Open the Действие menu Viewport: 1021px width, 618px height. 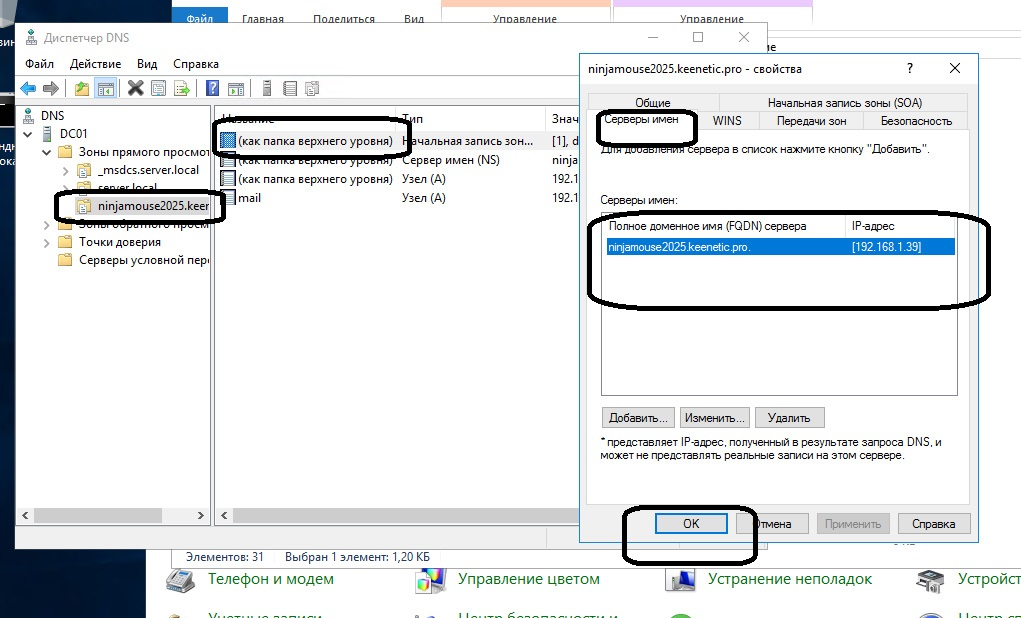pyautogui.click(x=95, y=64)
